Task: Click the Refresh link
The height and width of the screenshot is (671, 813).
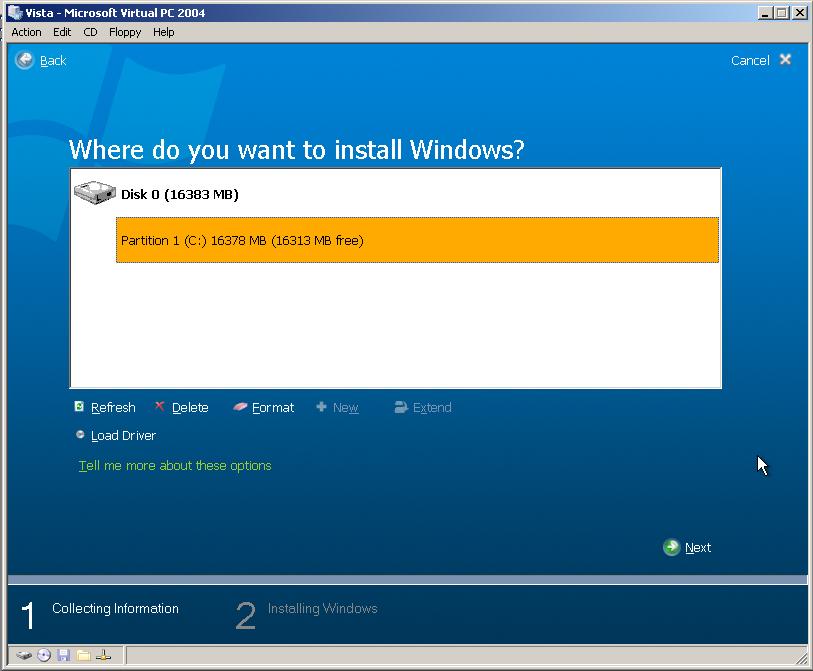Action: (113, 408)
